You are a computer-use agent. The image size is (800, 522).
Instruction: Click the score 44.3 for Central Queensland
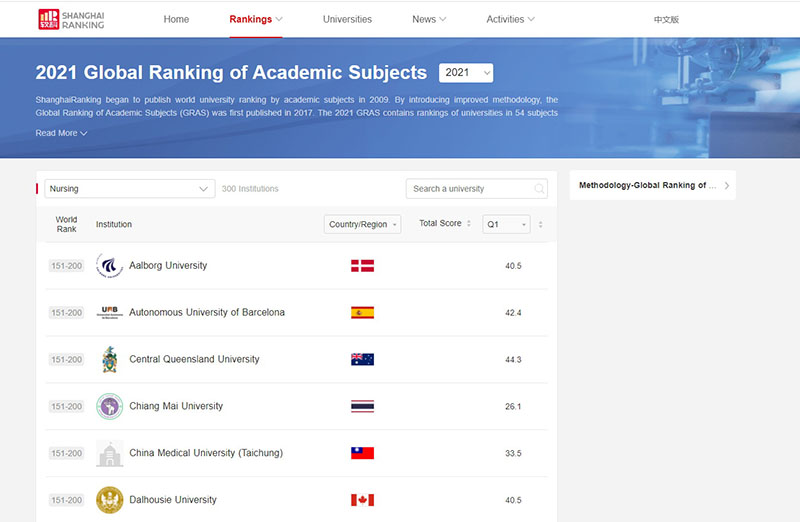click(513, 360)
